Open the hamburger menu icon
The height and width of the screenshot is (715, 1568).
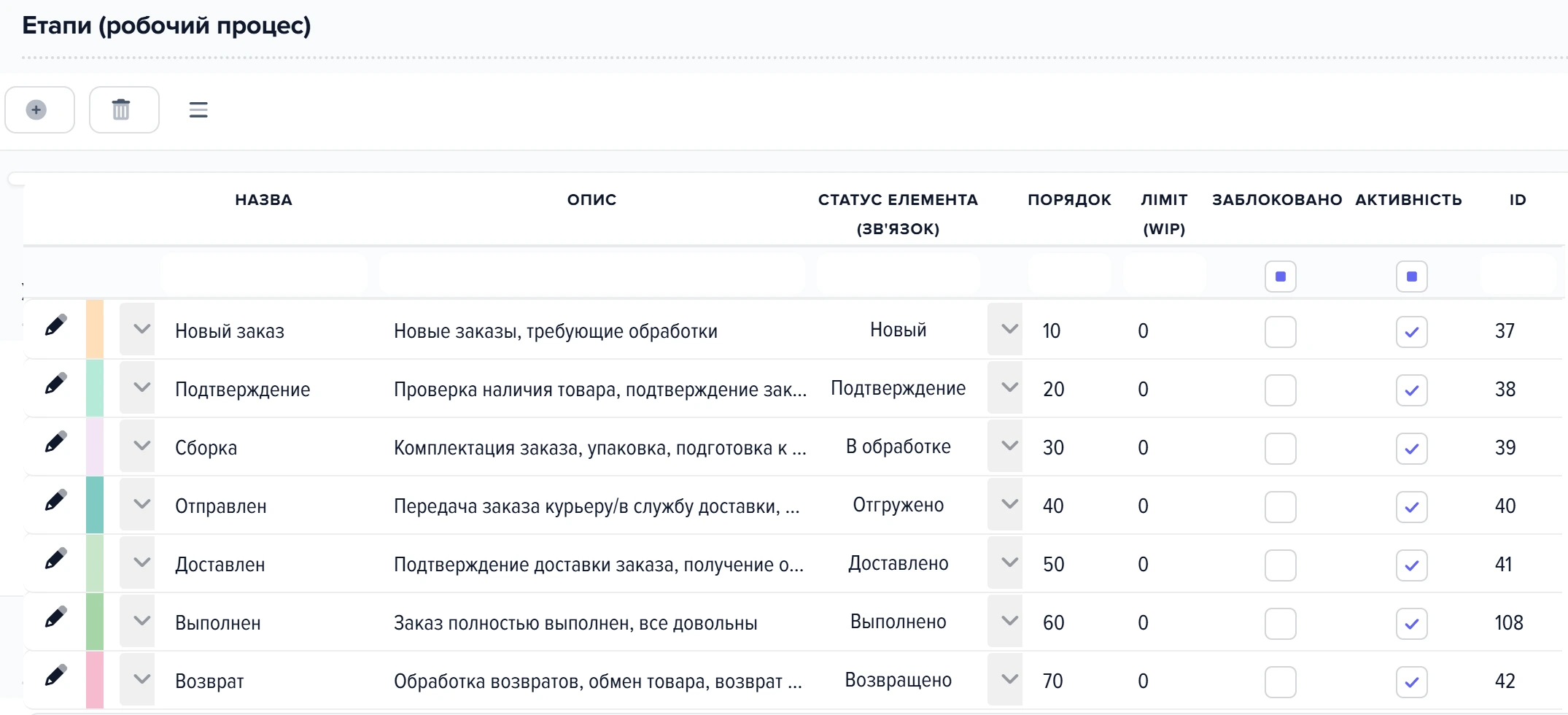(x=198, y=110)
